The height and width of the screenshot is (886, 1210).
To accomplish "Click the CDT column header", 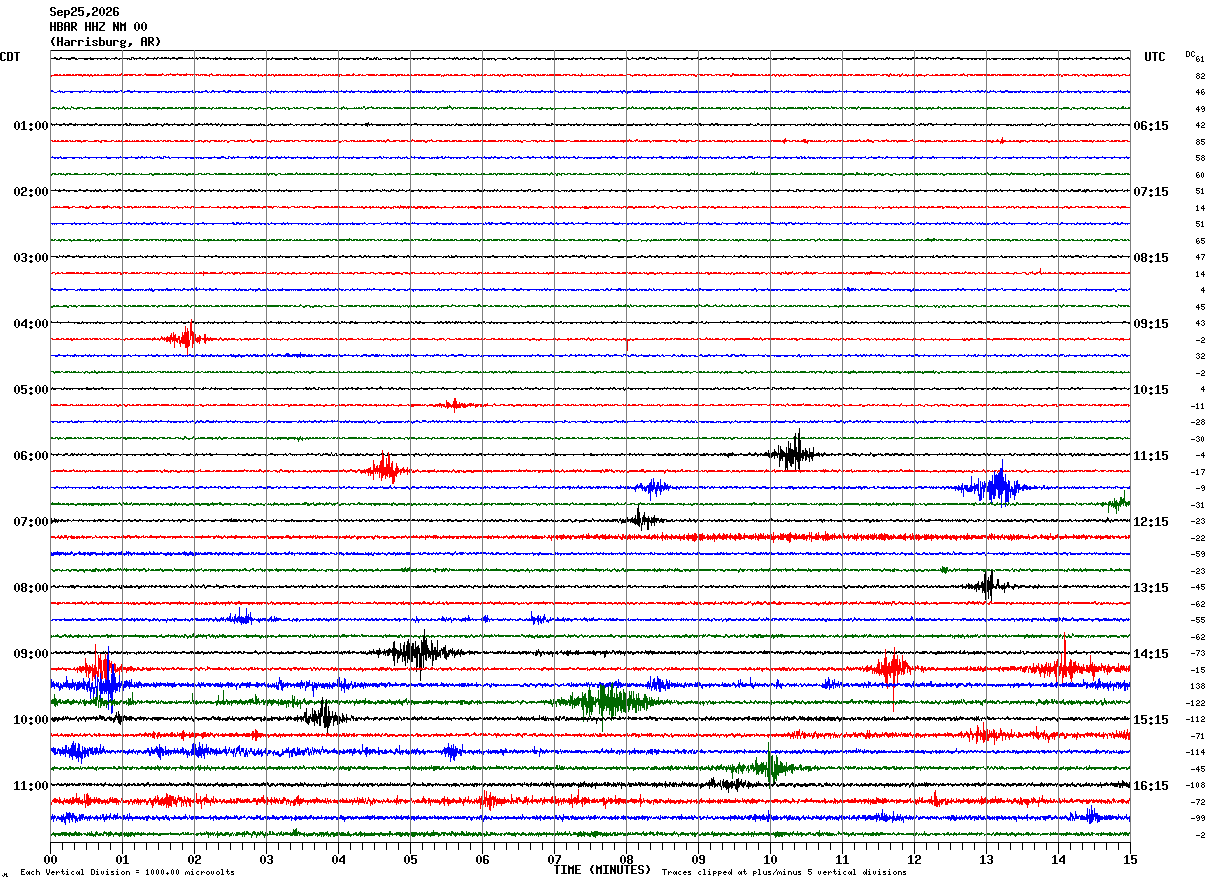I will (x=10, y=57).
